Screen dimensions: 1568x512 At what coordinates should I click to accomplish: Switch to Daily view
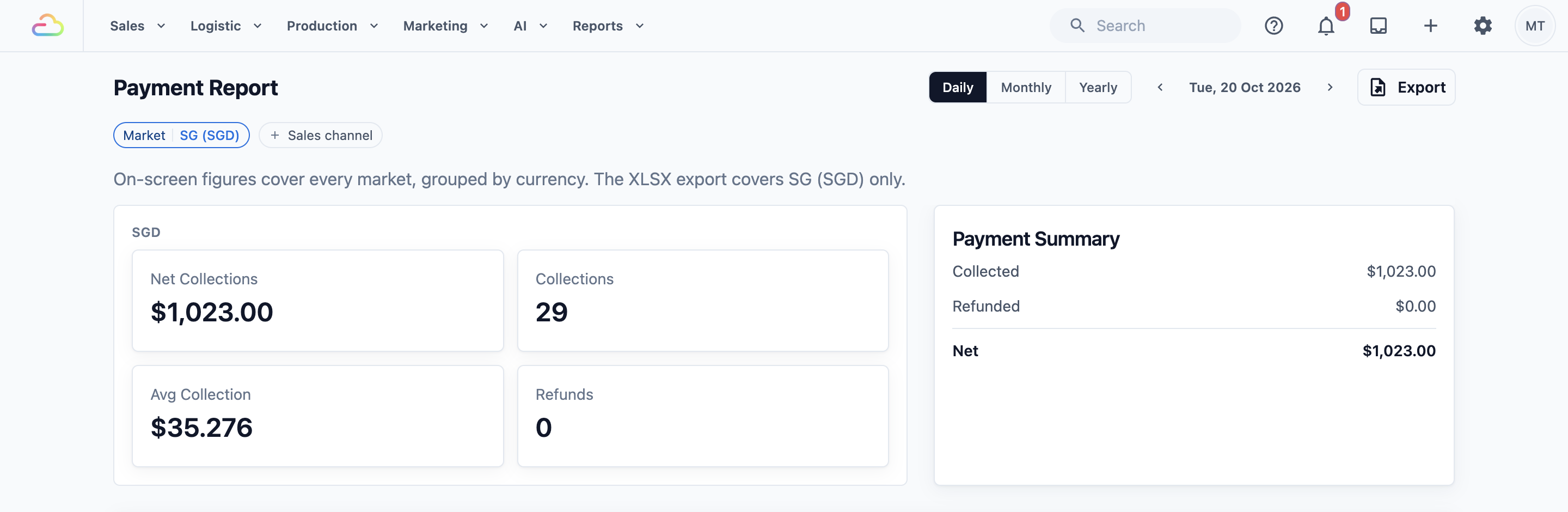click(958, 87)
